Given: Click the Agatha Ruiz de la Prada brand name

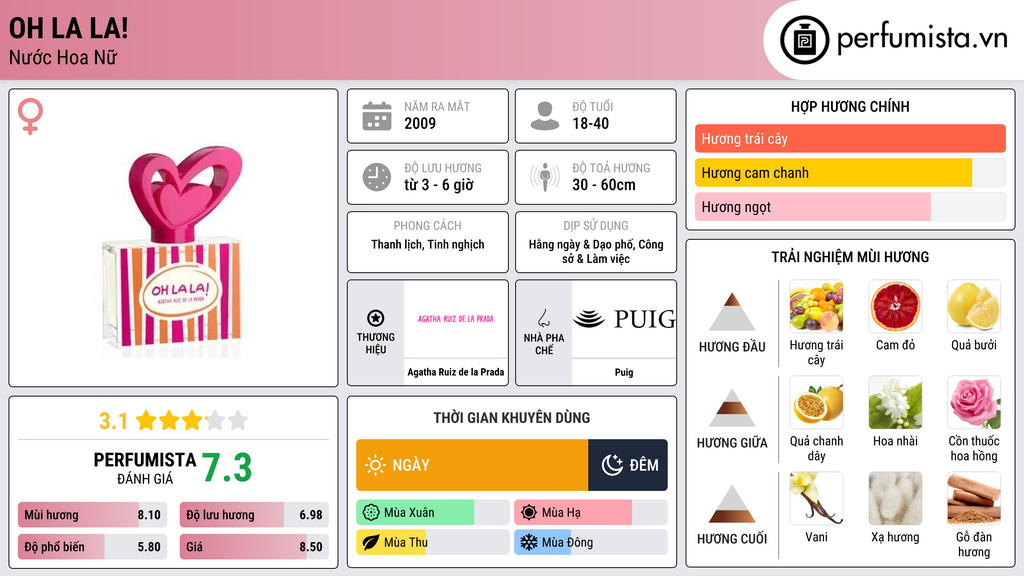Looking at the screenshot, I should 456,372.
